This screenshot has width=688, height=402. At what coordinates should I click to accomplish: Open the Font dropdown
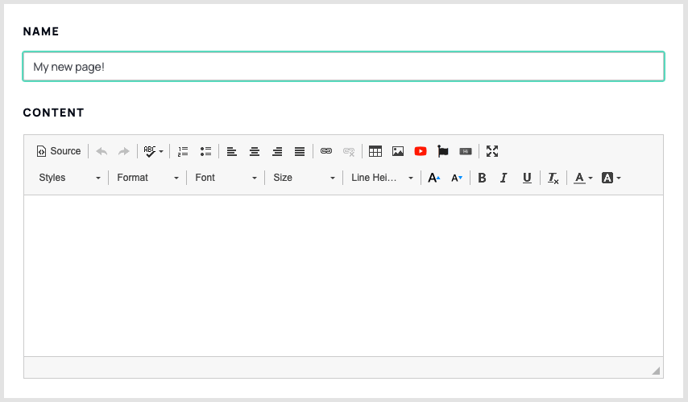coord(226,178)
